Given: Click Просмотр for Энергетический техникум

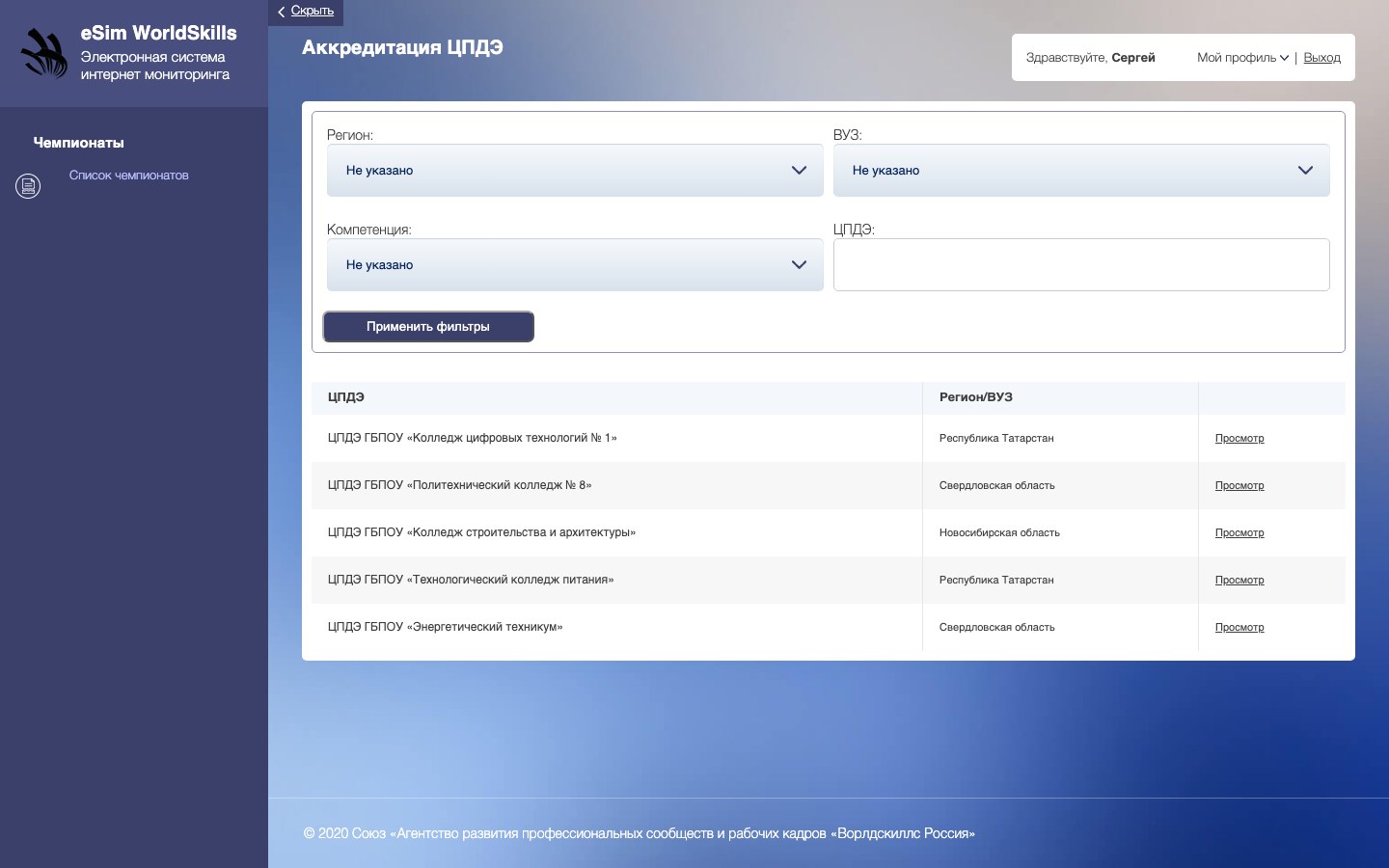Looking at the screenshot, I should [1239, 628].
